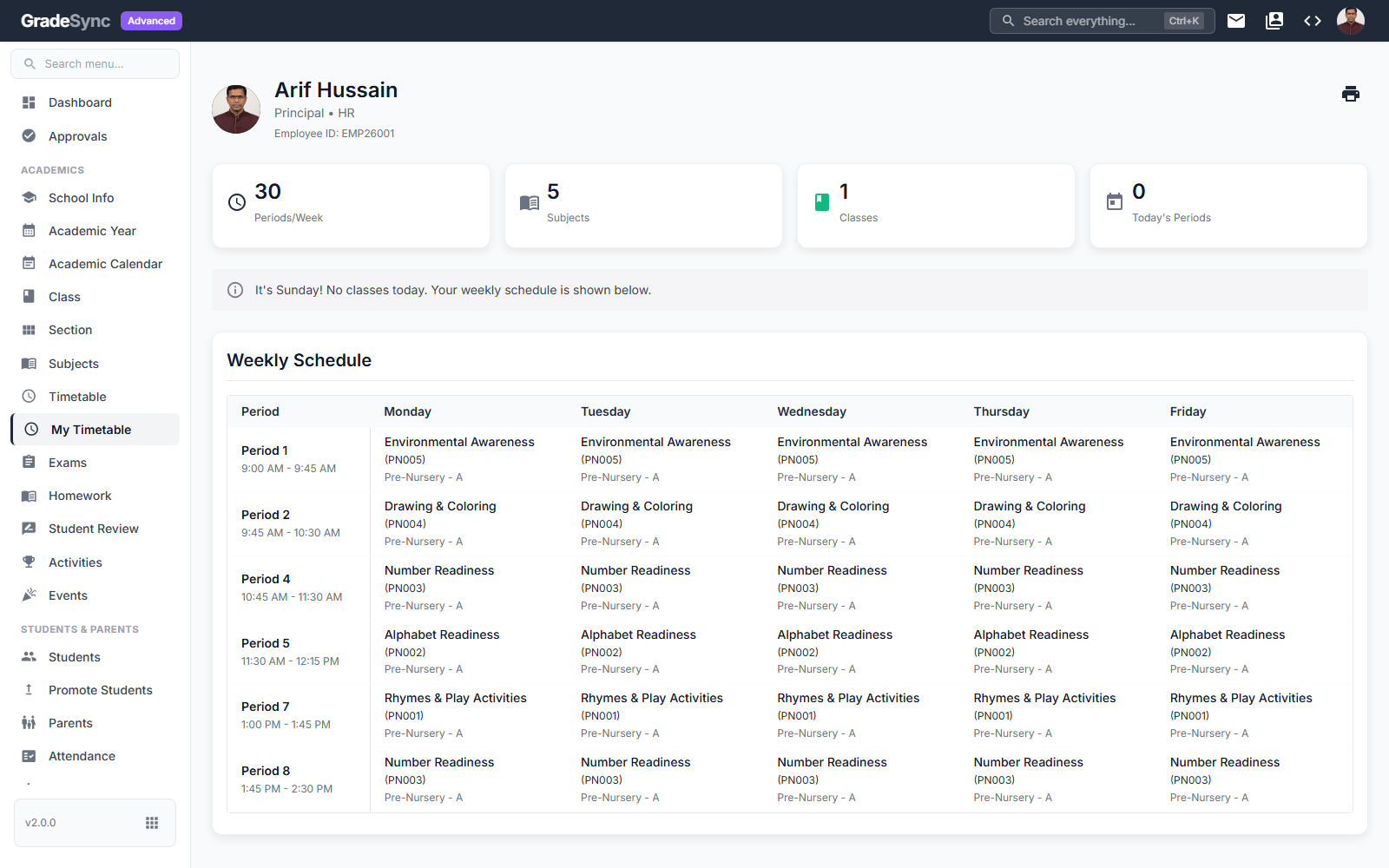Click the Search everything box
1389x868 pixels.
[x=1102, y=21]
